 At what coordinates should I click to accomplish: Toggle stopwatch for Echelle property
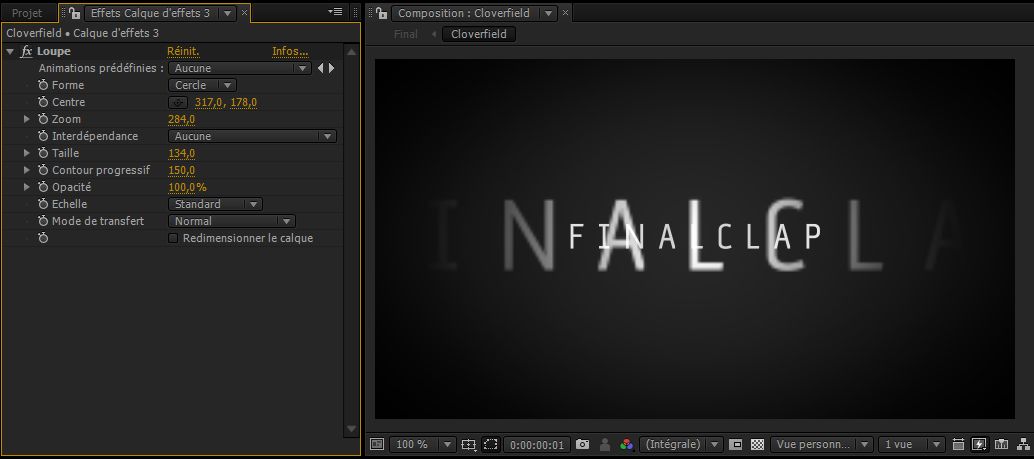(x=44, y=204)
